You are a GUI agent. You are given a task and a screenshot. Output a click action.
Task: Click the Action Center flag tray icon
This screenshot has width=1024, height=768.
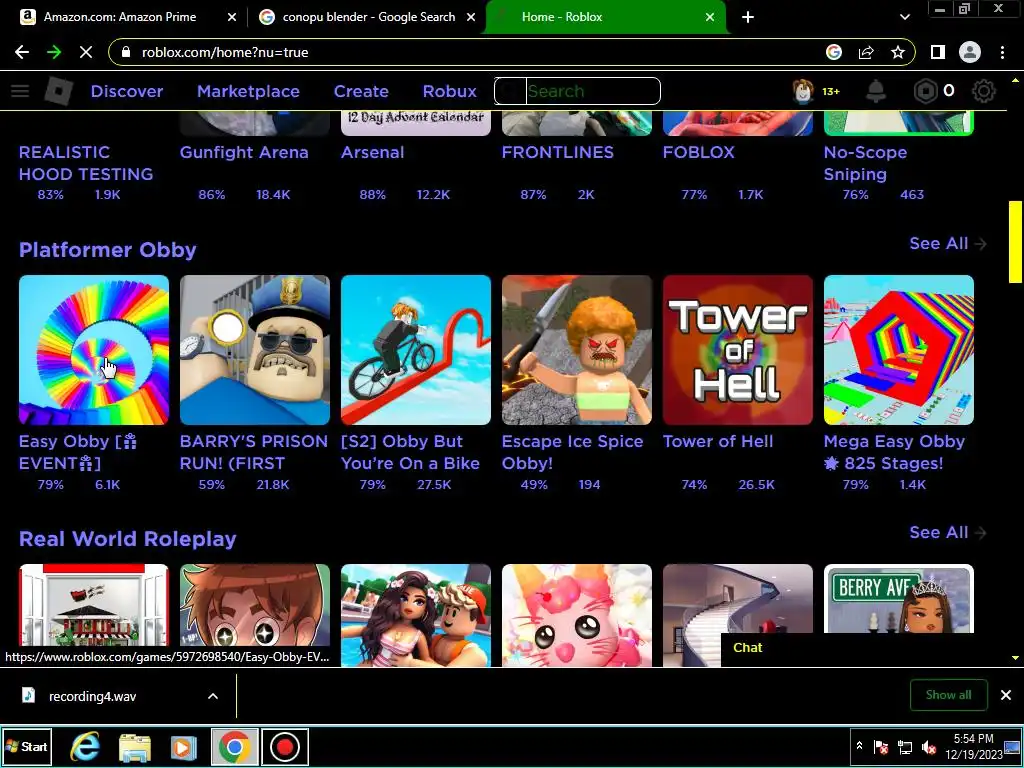click(881, 747)
